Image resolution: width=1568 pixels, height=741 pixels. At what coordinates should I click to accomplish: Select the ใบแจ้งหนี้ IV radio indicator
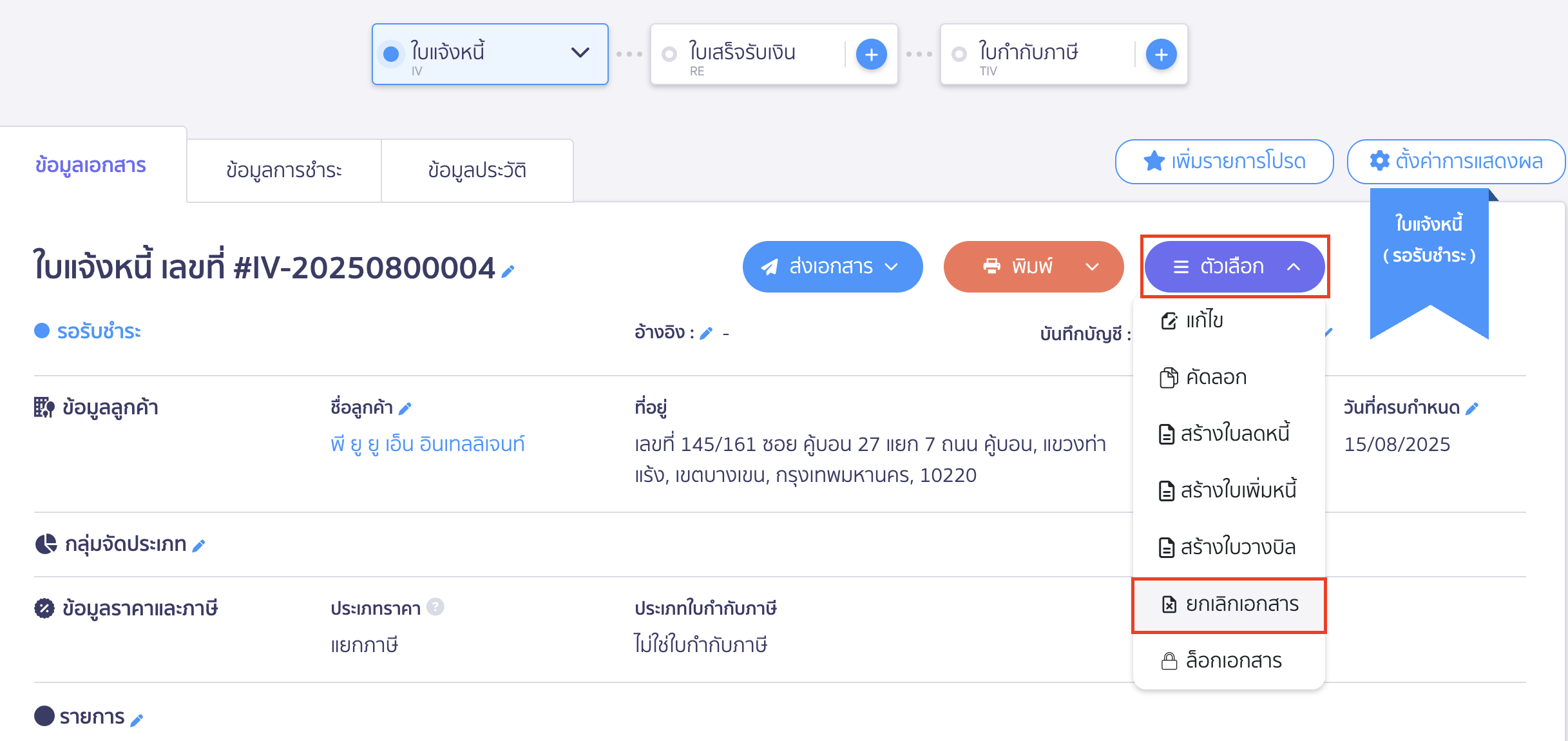(x=391, y=54)
